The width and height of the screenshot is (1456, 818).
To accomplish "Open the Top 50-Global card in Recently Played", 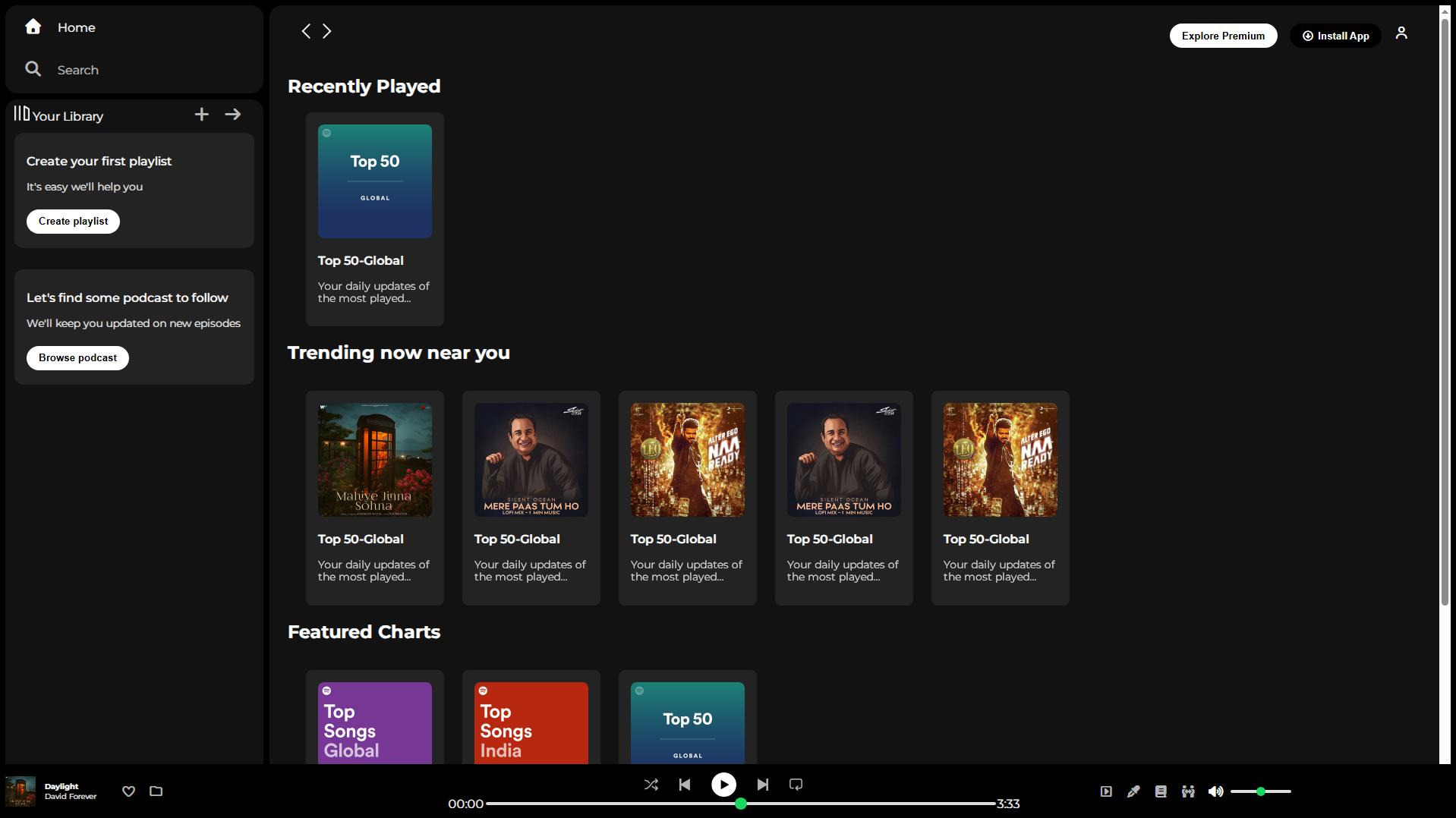I will point(375,219).
